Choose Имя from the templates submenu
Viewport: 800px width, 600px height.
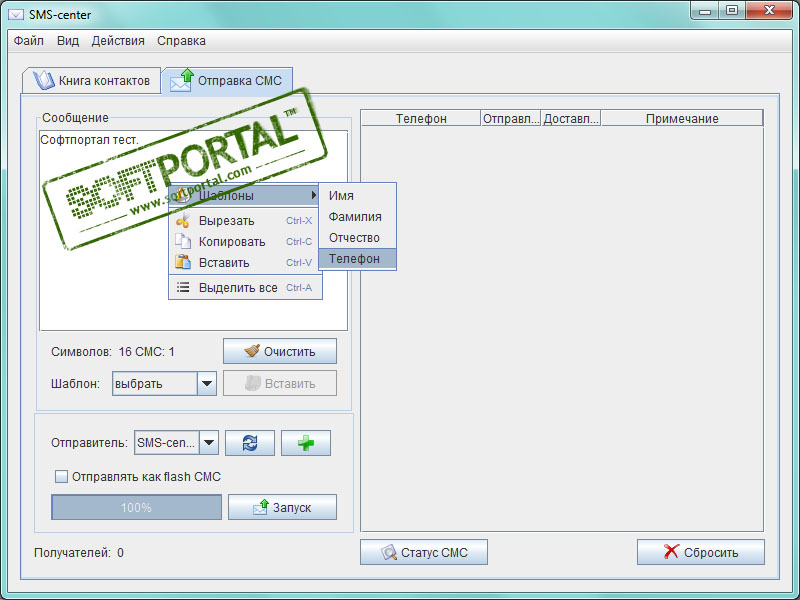tap(357, 195)
